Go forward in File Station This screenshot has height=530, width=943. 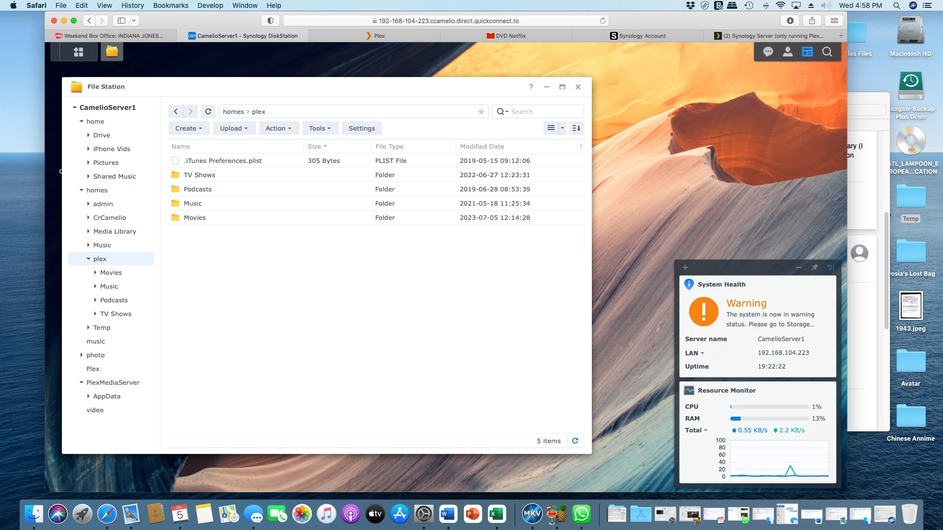[191, 111]
